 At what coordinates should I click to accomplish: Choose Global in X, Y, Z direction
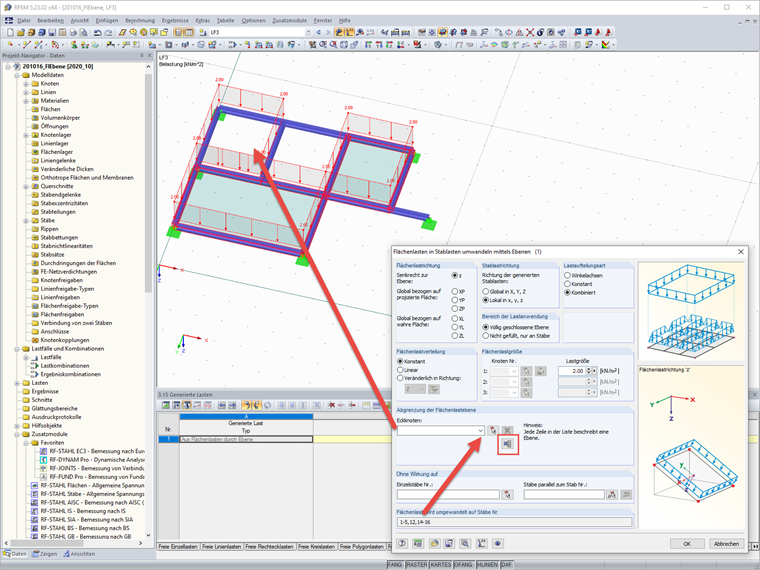point(485,292)
